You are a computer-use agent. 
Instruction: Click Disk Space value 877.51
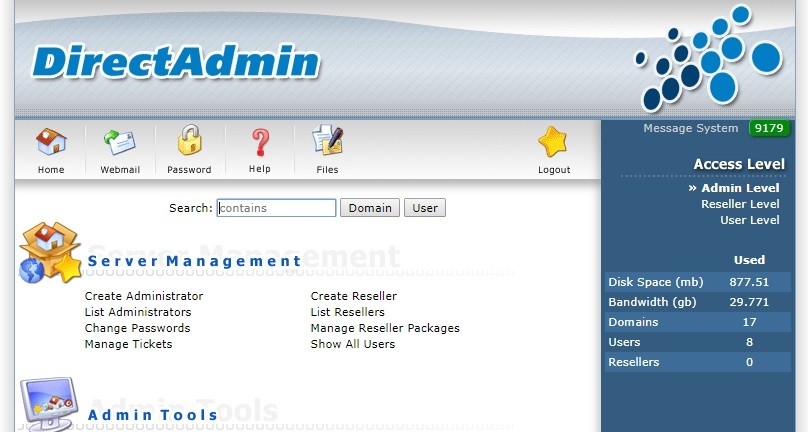(749, 282)
